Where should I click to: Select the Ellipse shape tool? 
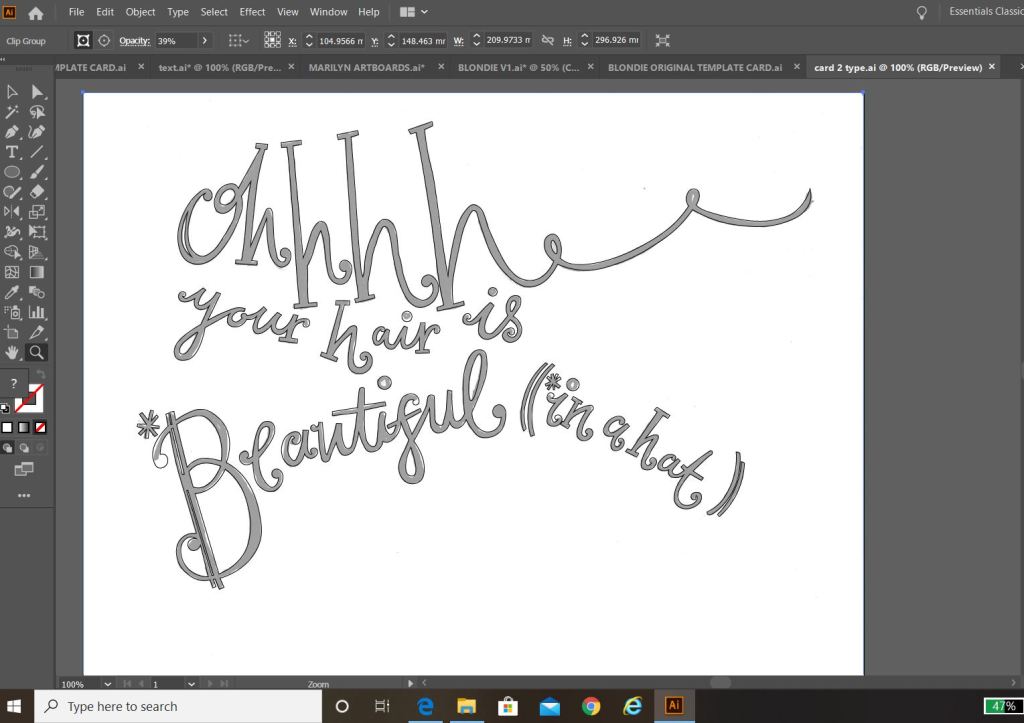pos(12,172)
